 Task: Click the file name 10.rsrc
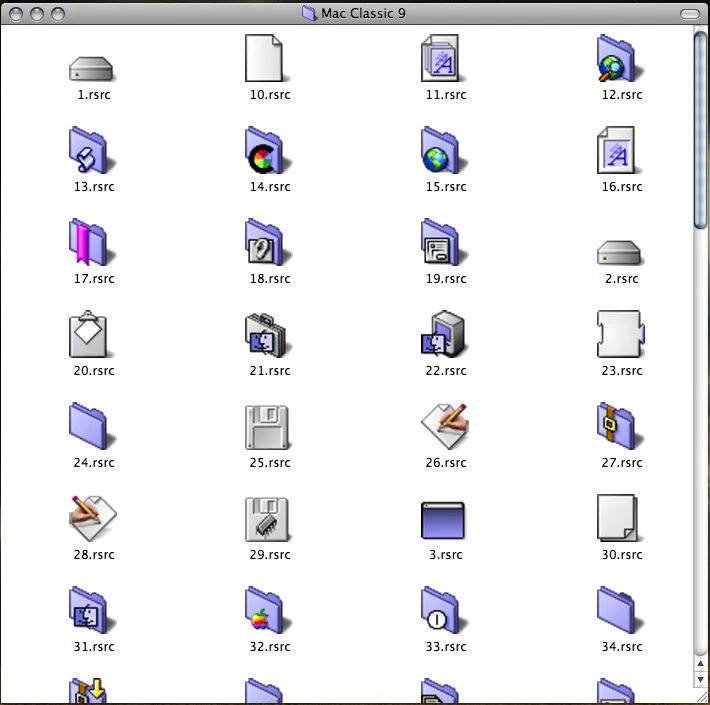click(x=270, y=95)
